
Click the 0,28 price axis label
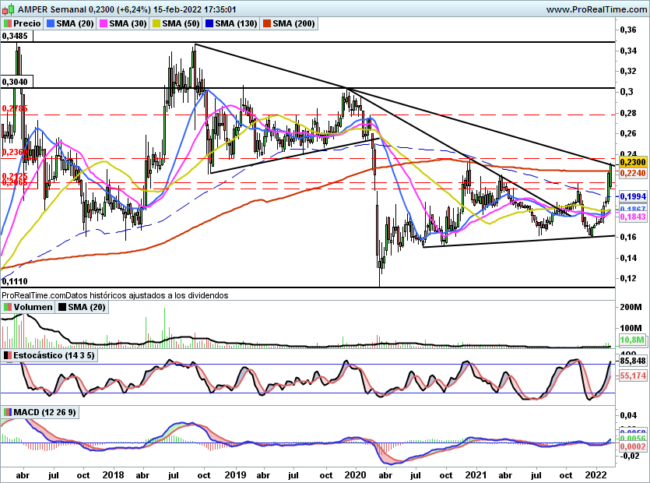pos(628,113)
